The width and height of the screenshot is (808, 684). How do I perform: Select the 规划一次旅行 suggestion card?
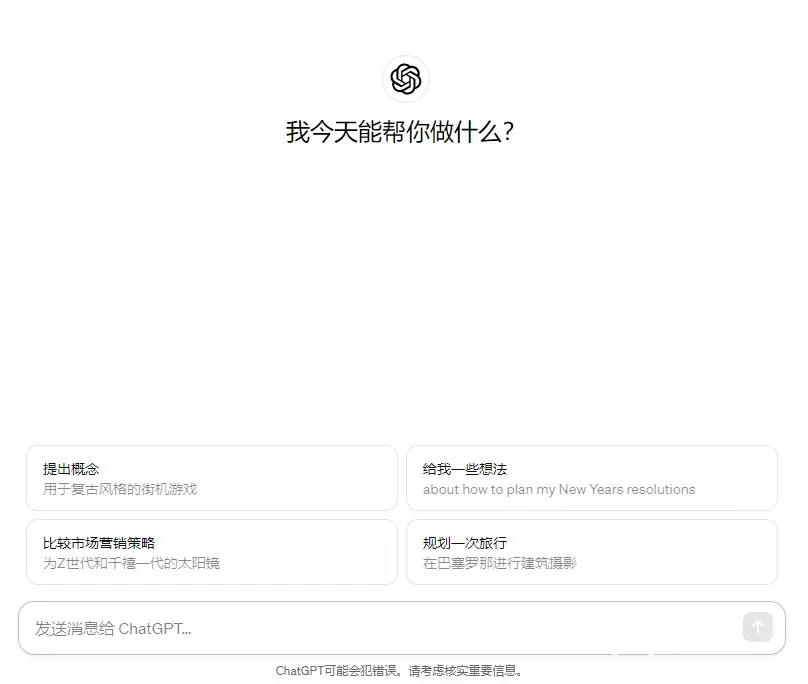coord(592,552)
